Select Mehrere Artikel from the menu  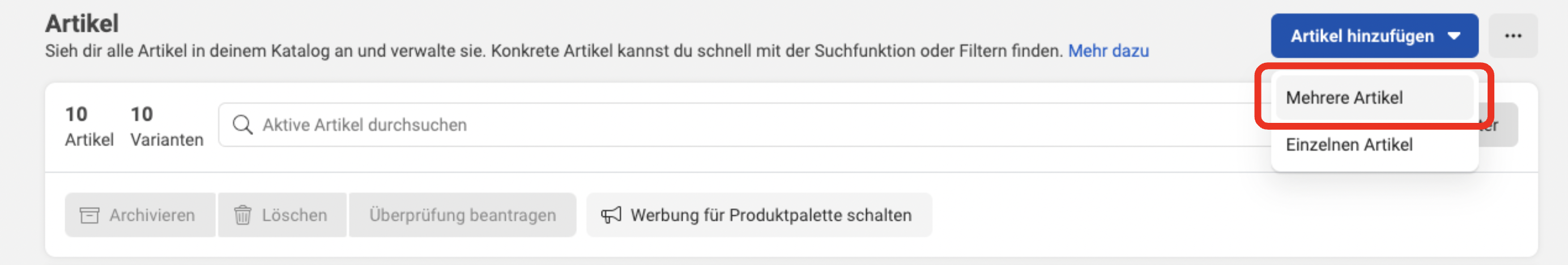coord(1374,97)
